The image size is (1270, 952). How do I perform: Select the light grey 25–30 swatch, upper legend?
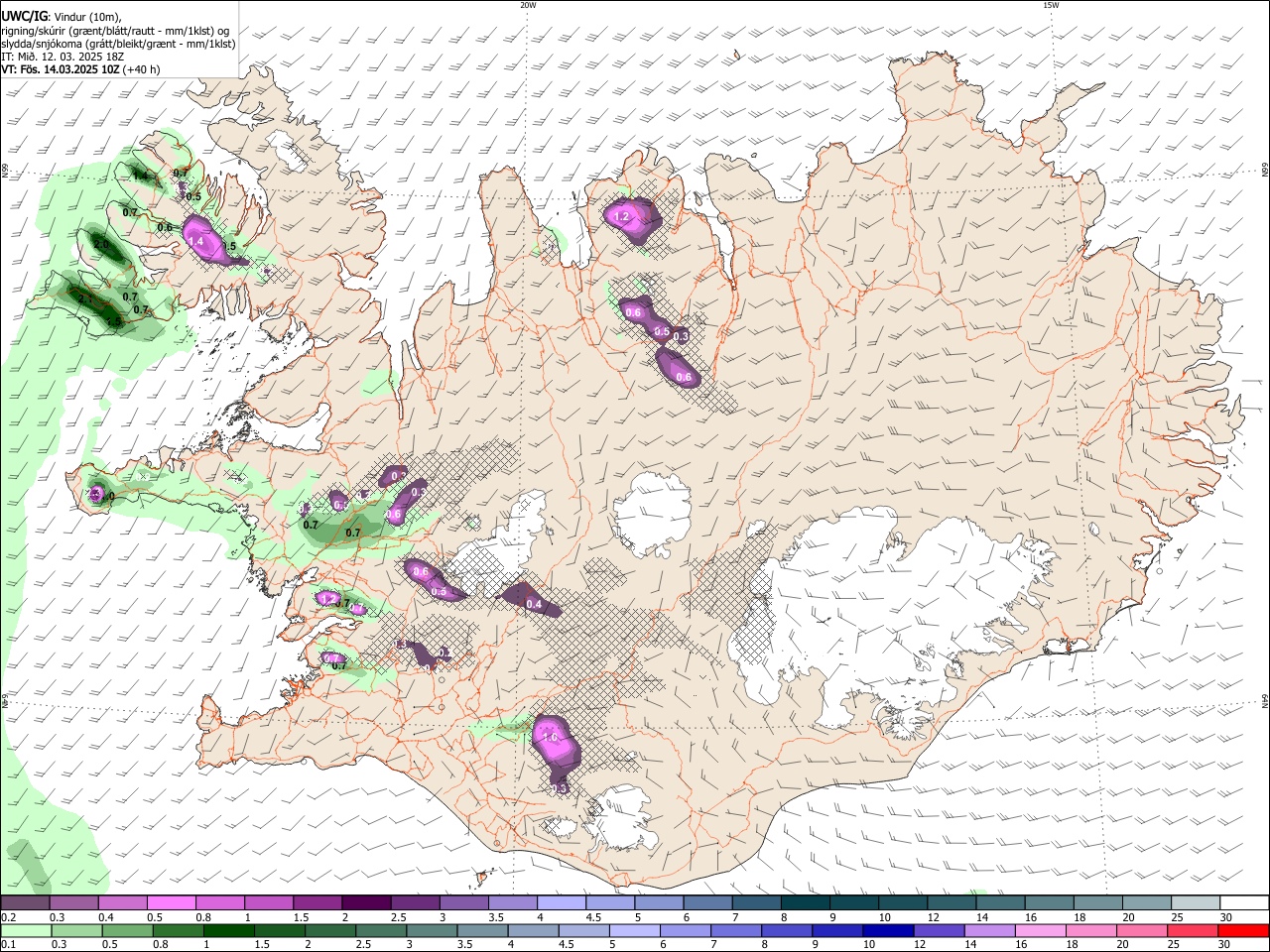[1195, 903]
